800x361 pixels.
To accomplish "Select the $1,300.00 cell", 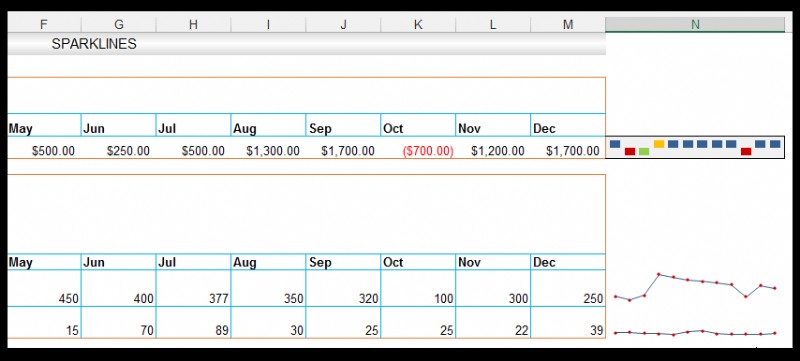I will (x=268, y=148).
